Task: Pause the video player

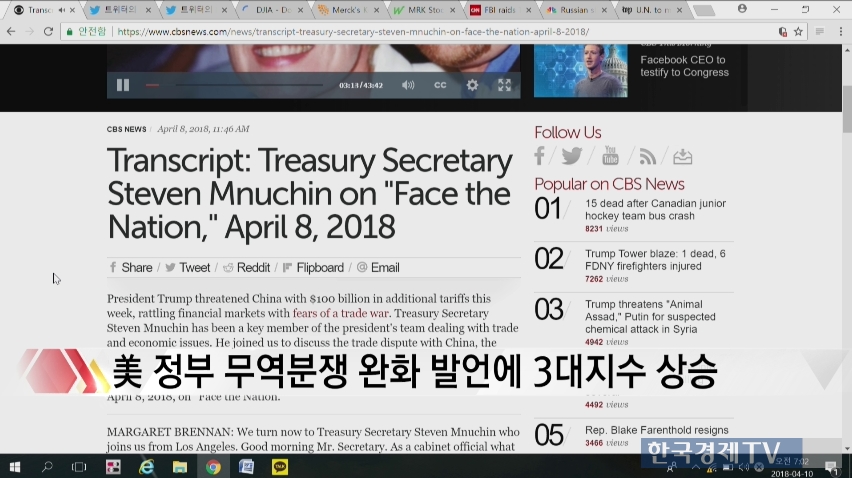Action: (x=123, y=85)
